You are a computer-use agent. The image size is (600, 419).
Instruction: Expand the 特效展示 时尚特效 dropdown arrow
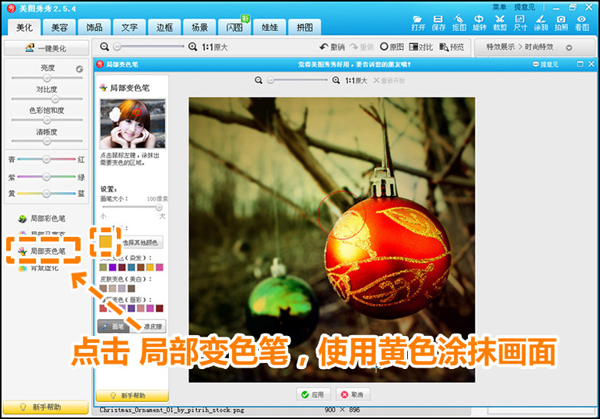(x=569, y=48)
